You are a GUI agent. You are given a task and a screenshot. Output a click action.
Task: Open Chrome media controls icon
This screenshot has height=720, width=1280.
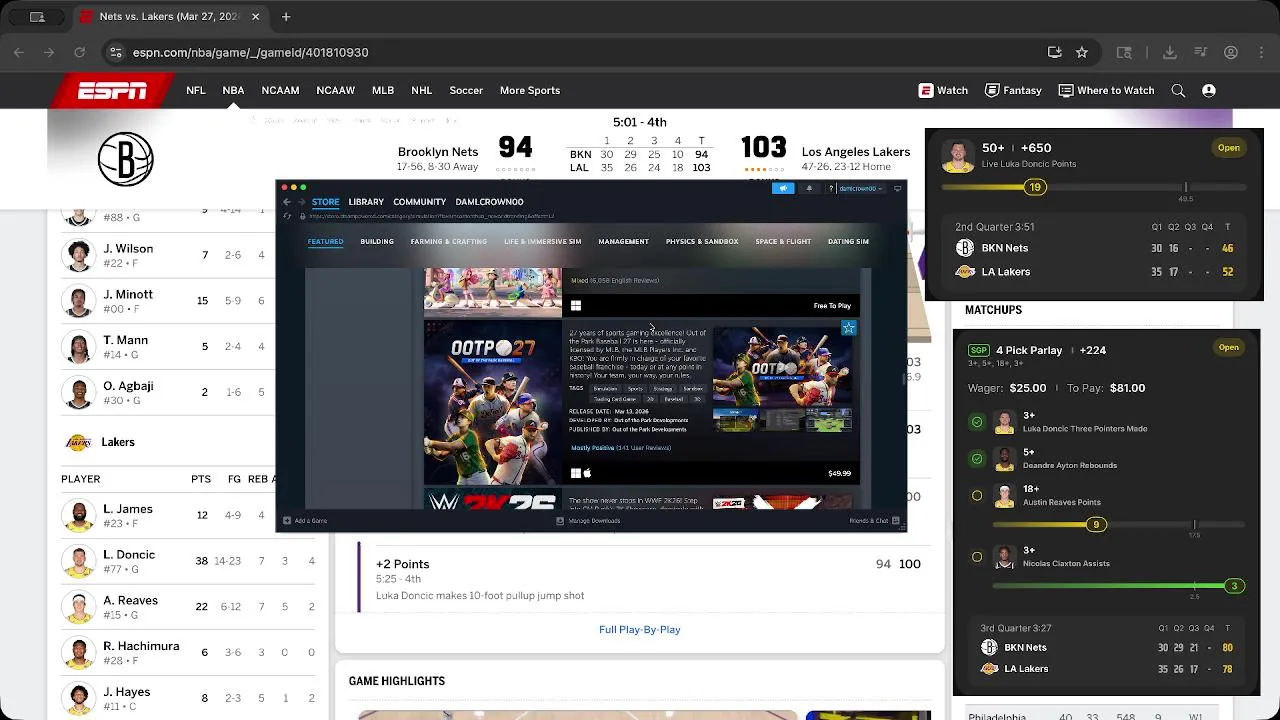click(x=1201, y=52)
